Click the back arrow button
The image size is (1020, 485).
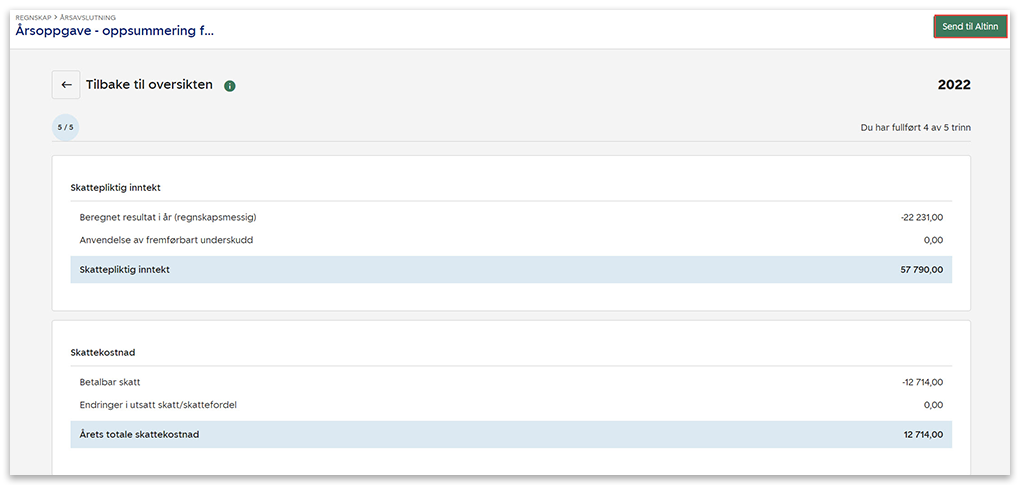pos(66,85)
